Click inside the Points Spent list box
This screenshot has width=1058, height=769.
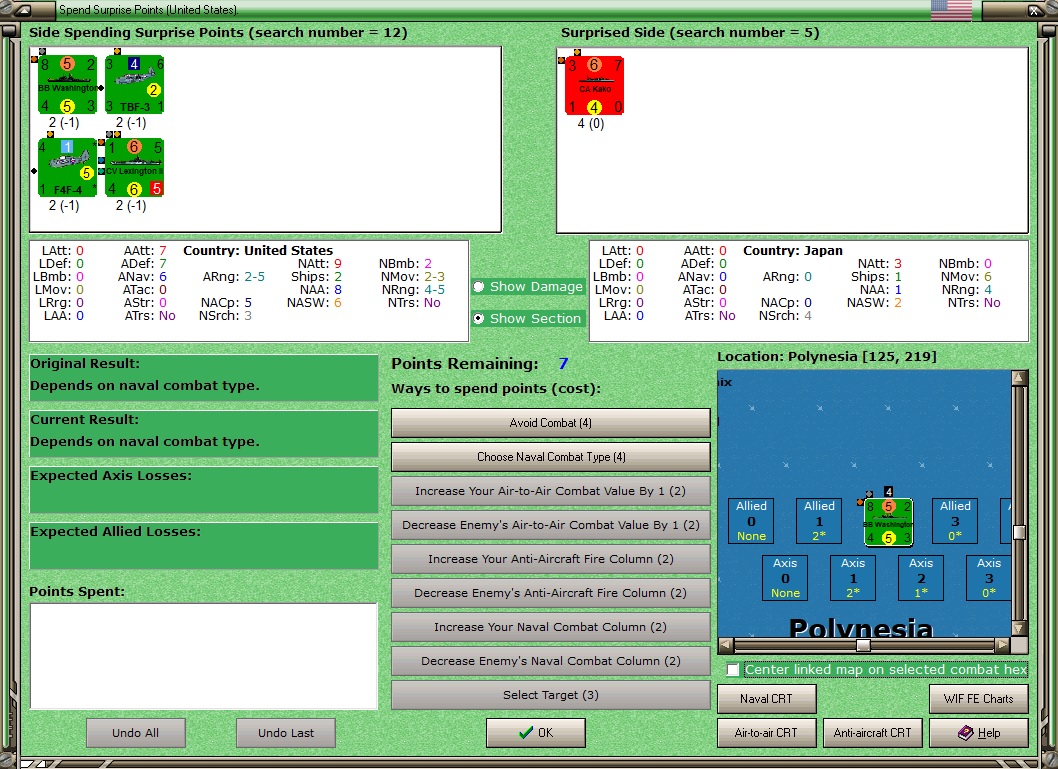[x=204, y=656]
